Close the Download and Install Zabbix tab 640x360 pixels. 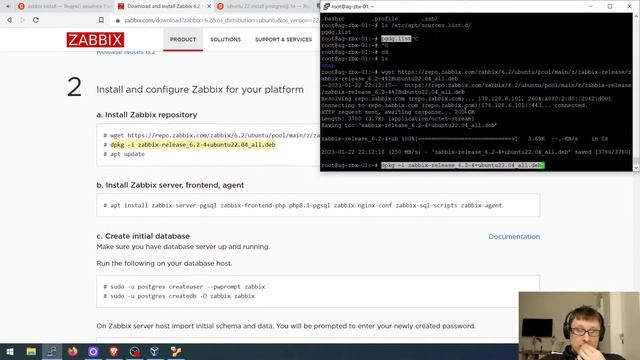point(209,7)
